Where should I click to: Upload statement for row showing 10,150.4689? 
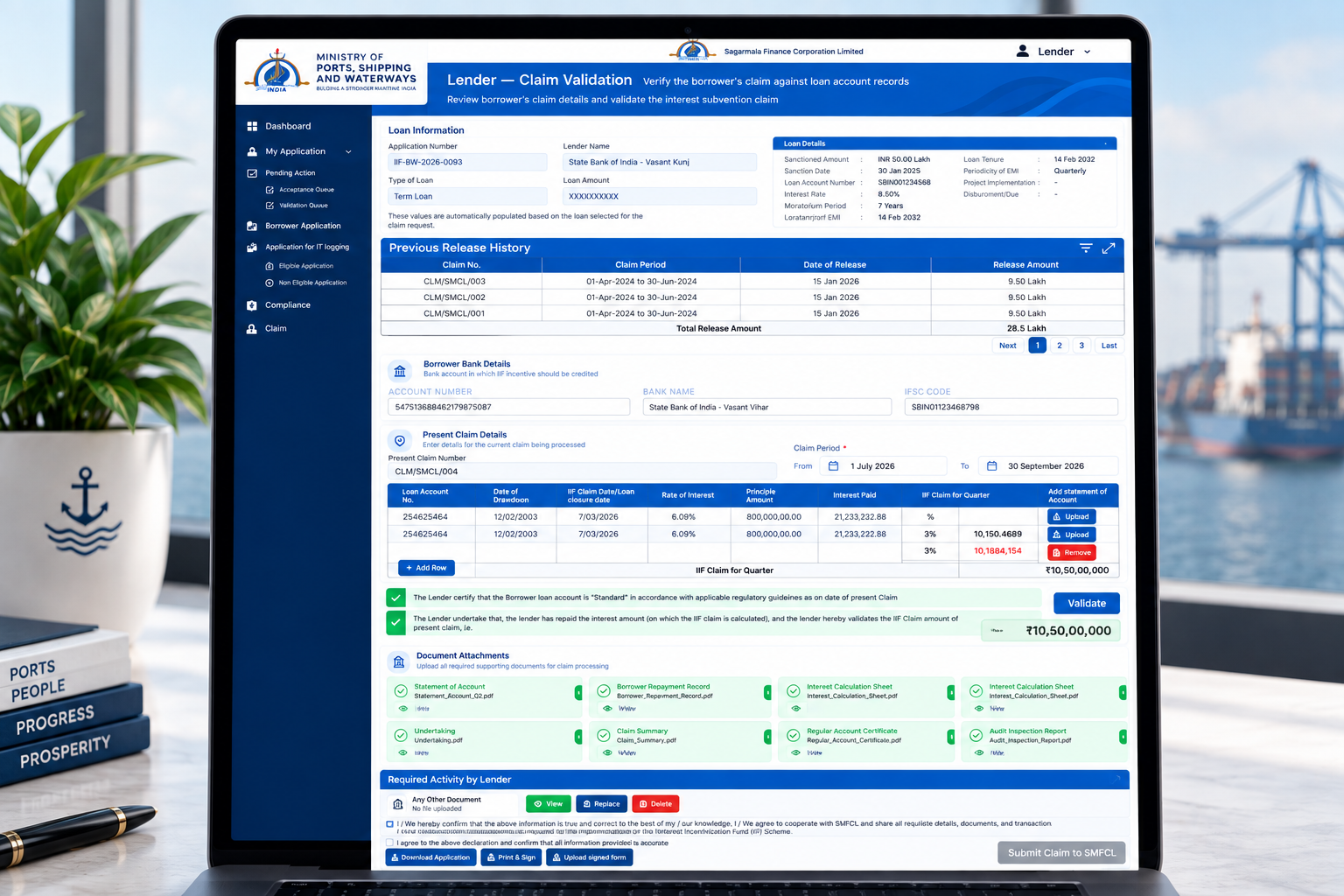pos(1072,535)
